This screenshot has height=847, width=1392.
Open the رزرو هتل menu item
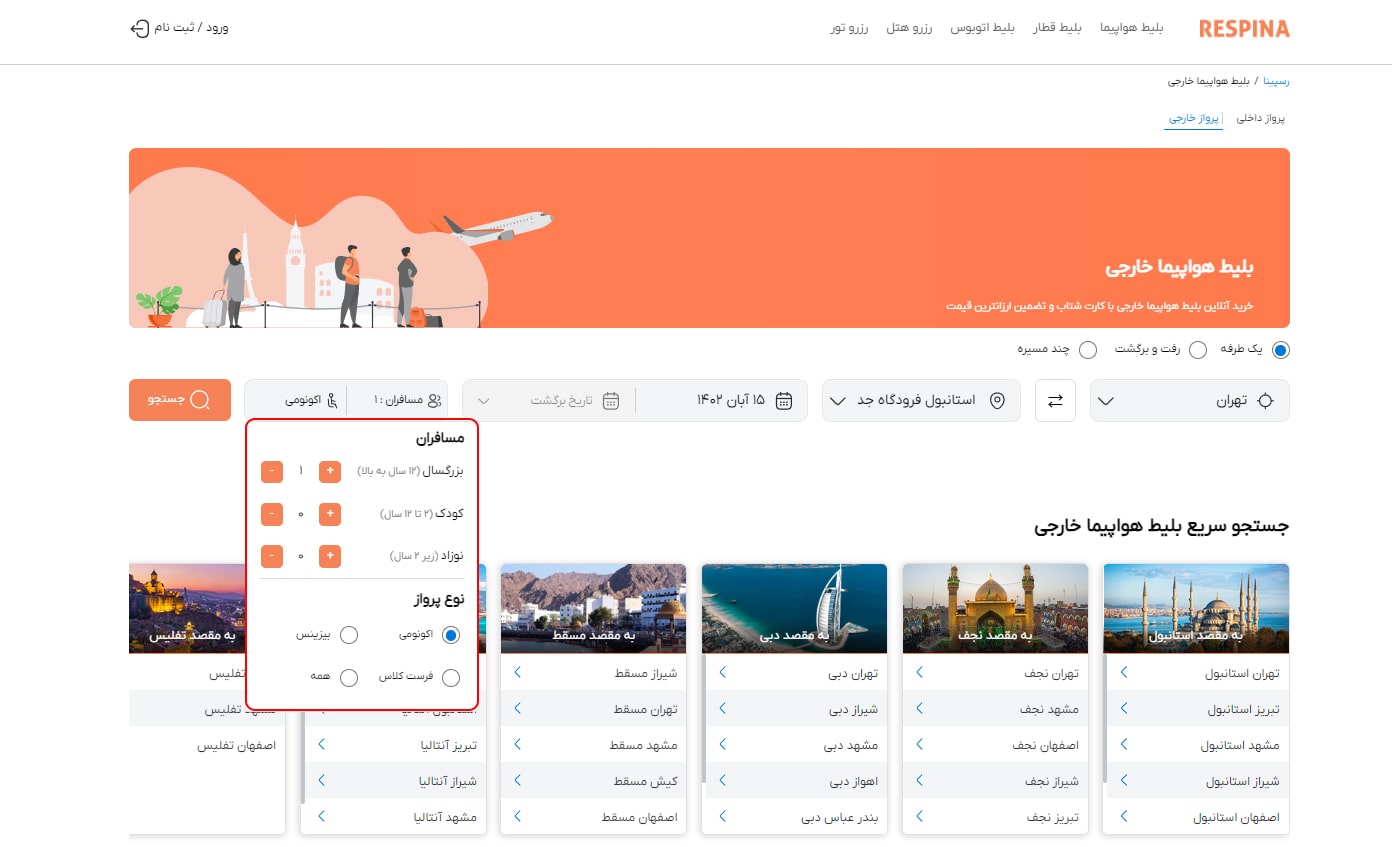point(910,28)
